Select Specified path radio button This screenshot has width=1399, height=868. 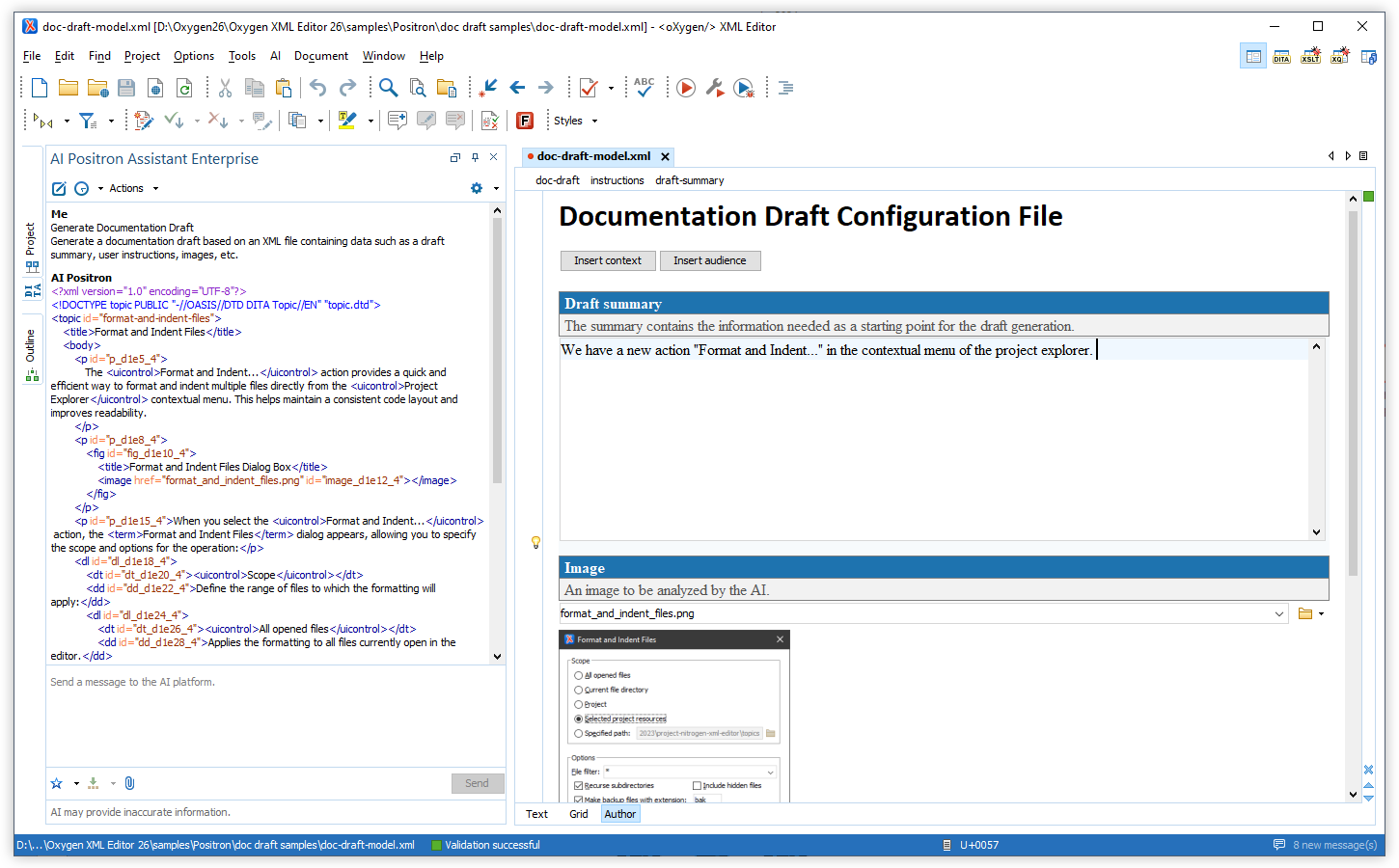point(578,733)
